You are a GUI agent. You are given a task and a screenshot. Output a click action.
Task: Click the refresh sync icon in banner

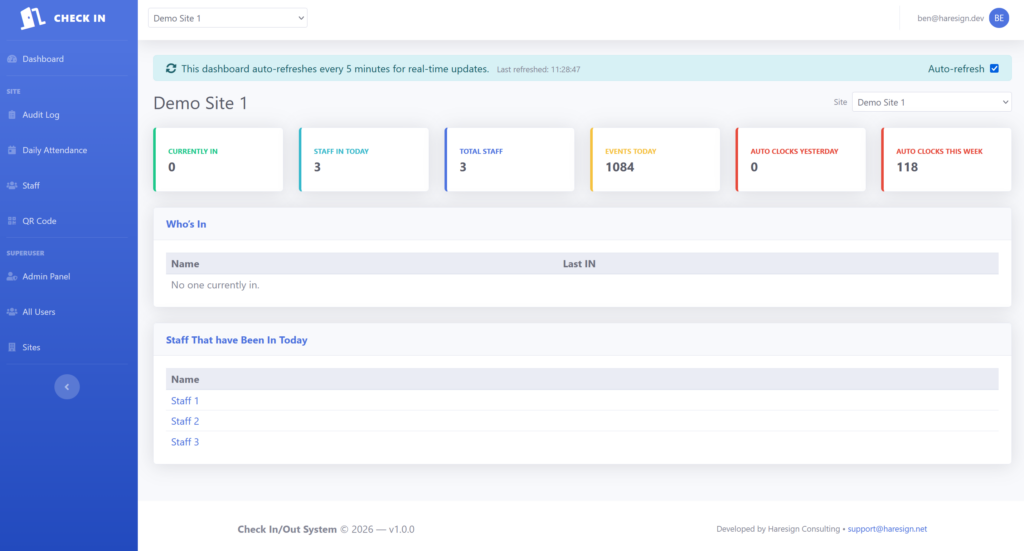[x=171, y=69]
